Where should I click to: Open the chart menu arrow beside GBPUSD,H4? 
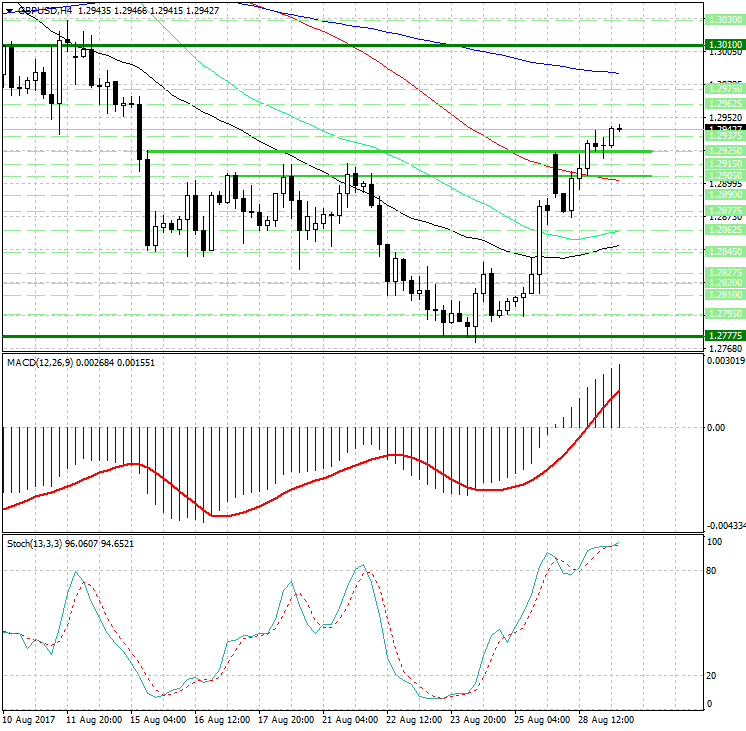pos(8,8)
